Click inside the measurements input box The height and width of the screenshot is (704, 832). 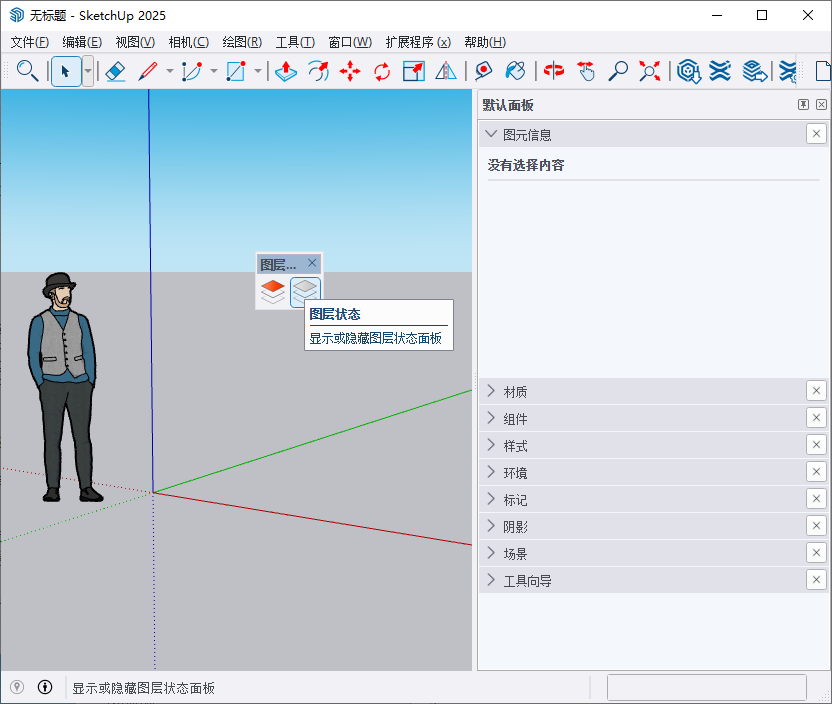click(x=707, y=687)
